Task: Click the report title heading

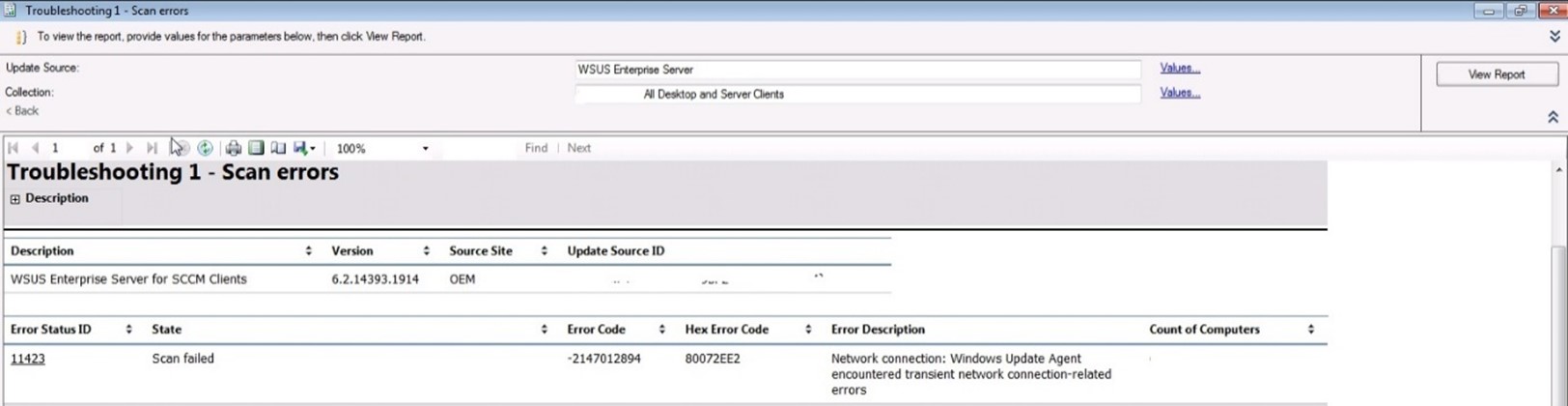Action: coord(173,172)
